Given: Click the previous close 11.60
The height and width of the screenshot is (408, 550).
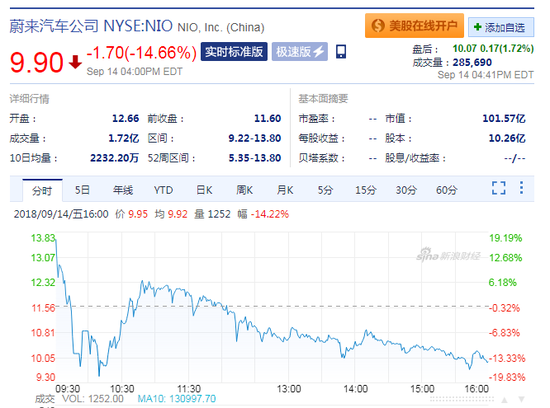Looking at the screenshot, I should (267, 118).
